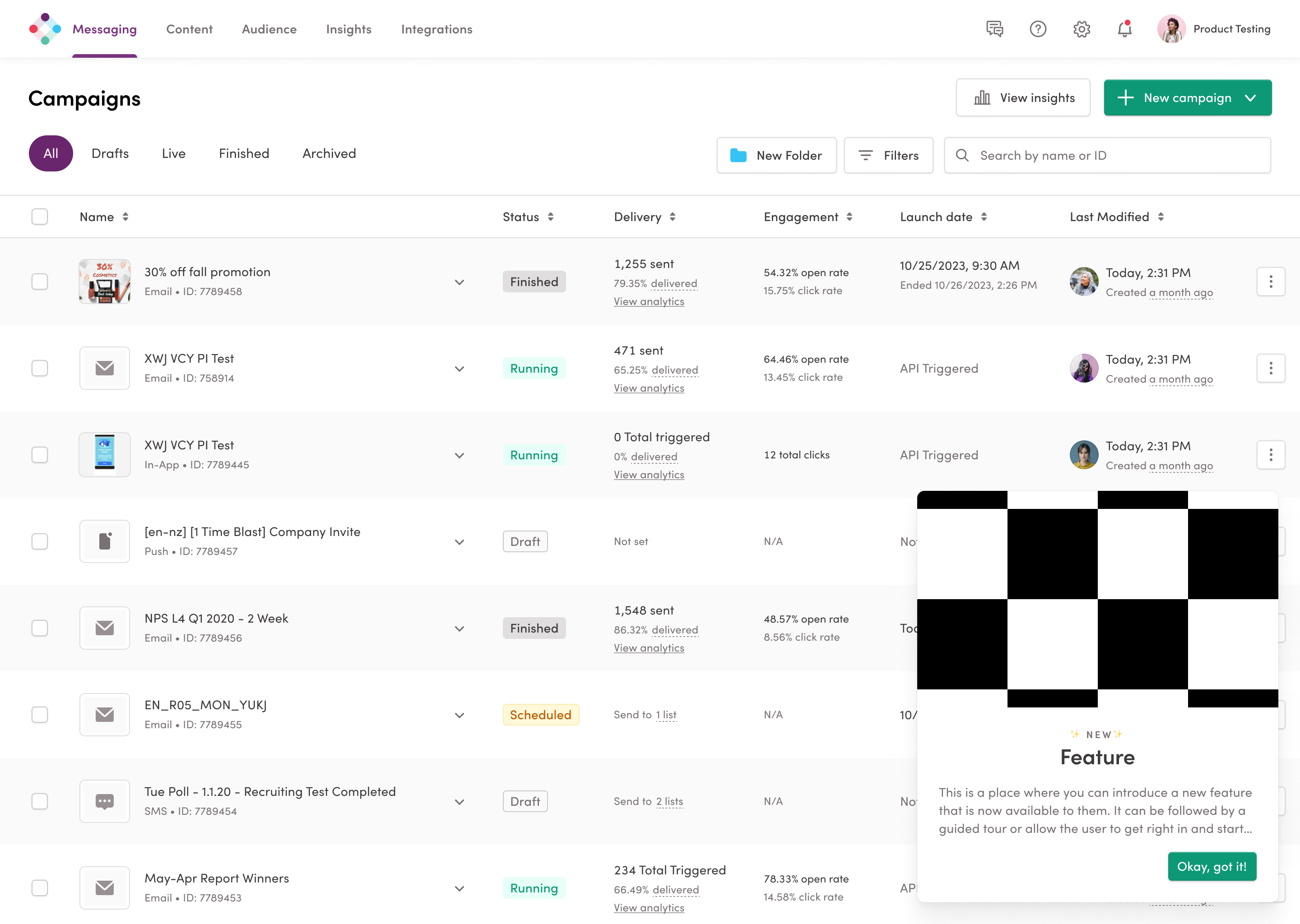This screenshot has width=1300, height=924.
Task: Click the 30% off promotion thumbnail
Action: (x=105, y=282)
